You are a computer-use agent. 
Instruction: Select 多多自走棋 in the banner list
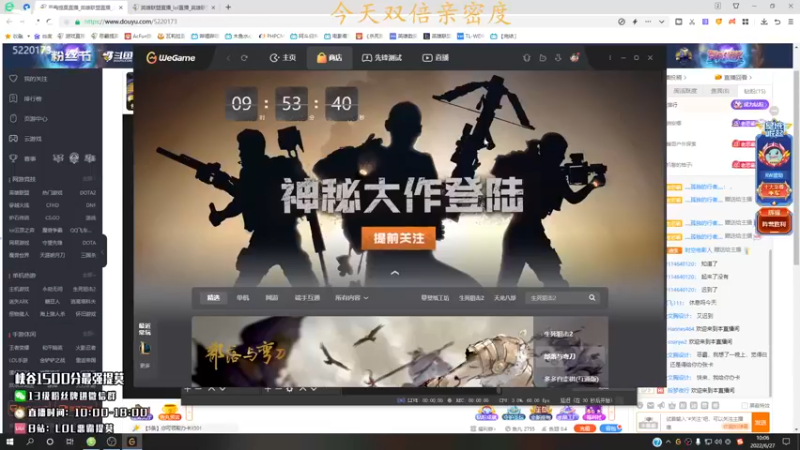tap(571, 379)
